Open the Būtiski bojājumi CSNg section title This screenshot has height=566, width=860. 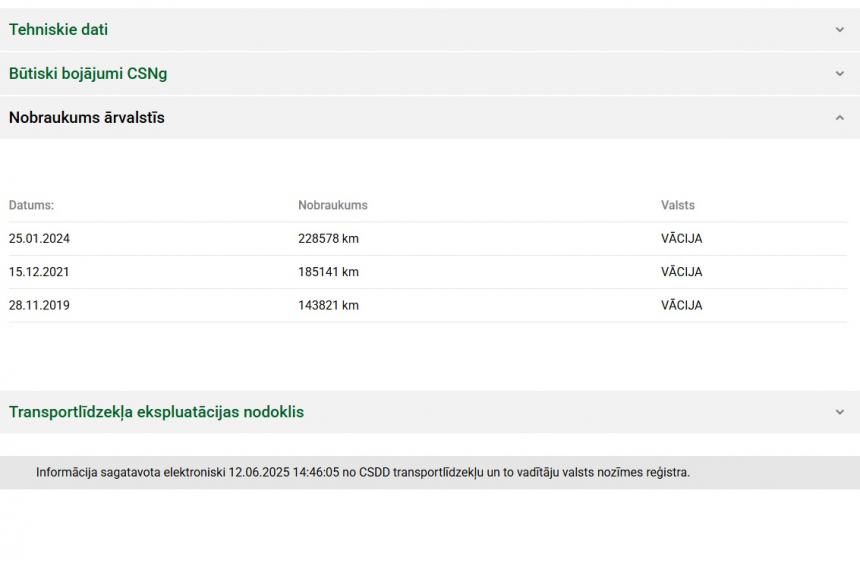(88, 74)
